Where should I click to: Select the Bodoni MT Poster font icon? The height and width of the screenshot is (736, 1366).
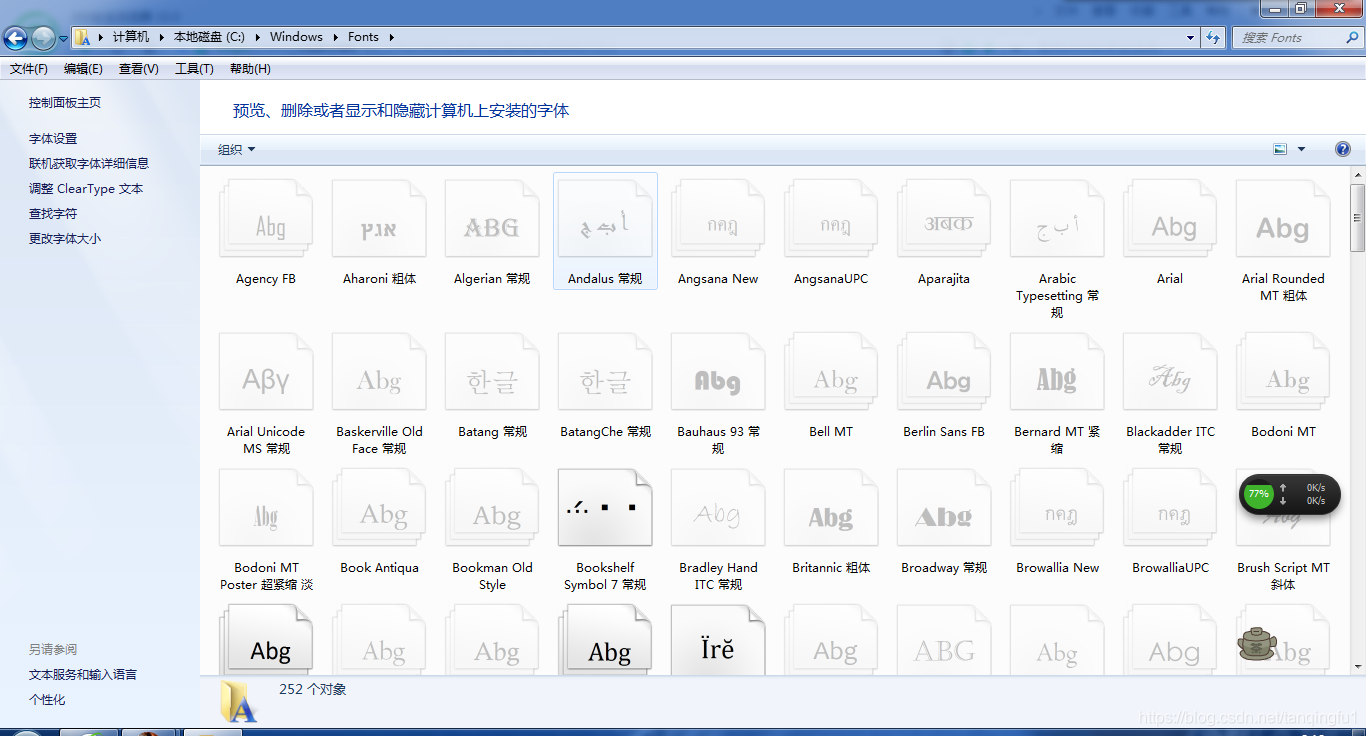coord(266,509)
